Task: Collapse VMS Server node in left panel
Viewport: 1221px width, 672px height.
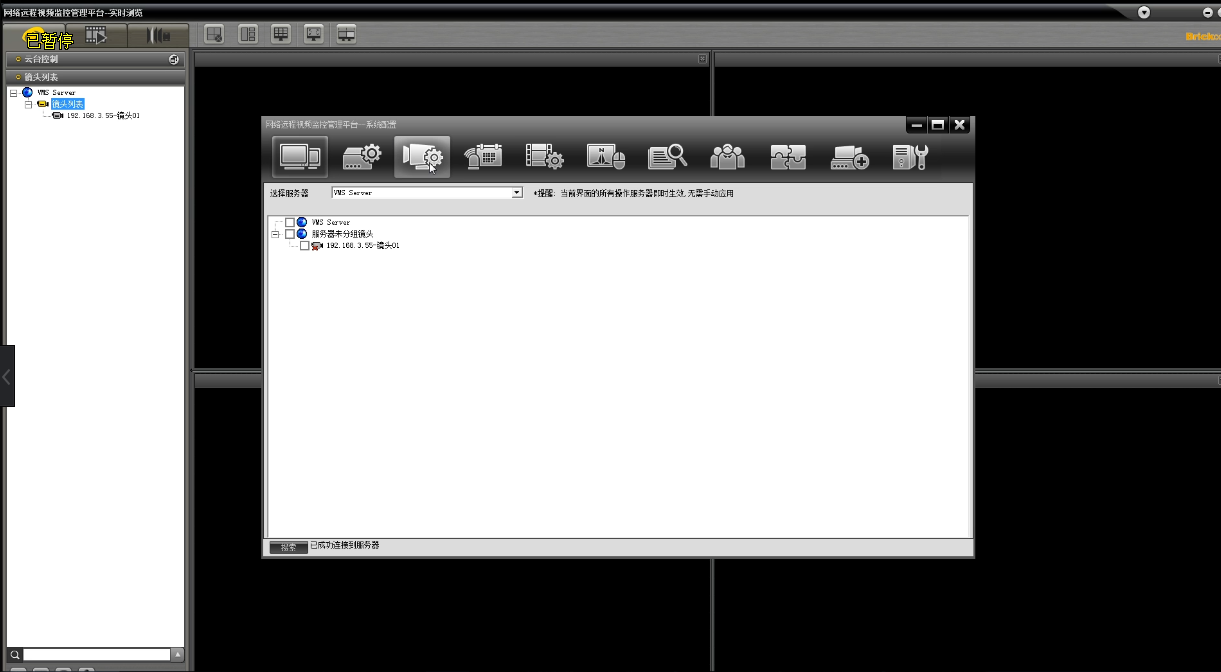Action: (x=13, y=93)
